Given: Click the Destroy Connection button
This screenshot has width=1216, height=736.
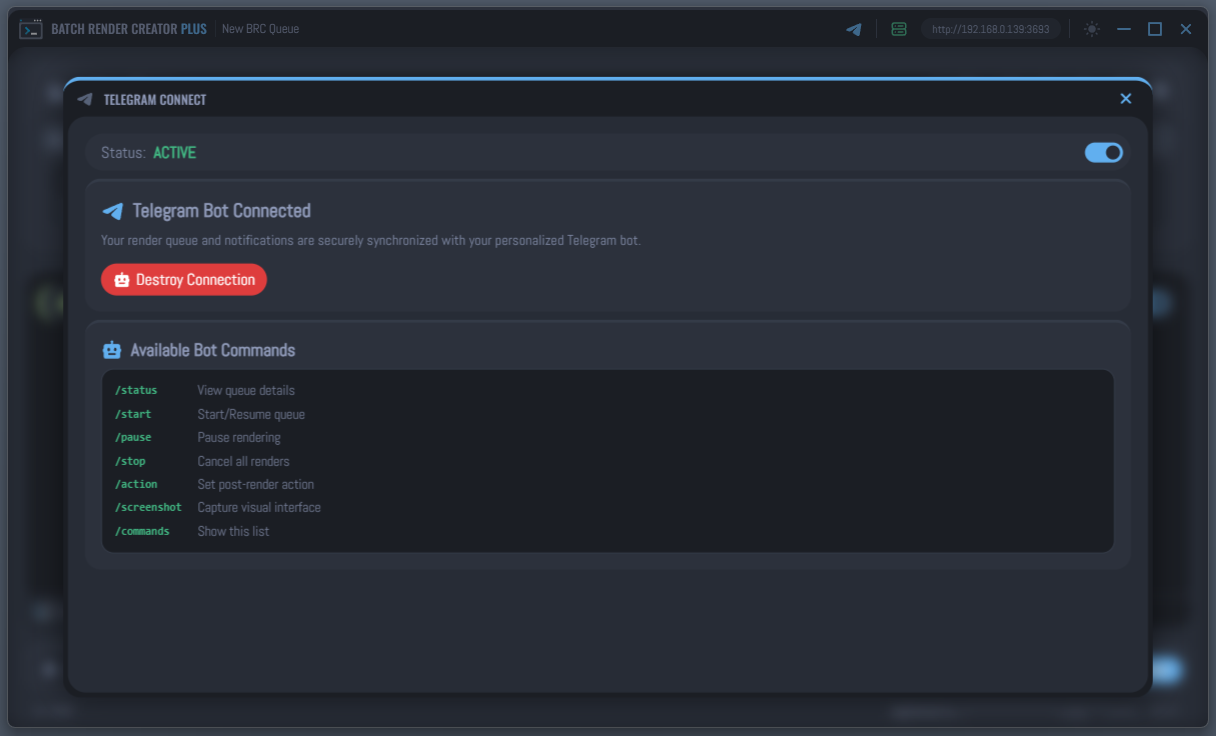Looking at the screenshot, I should click(x=184, y=280).
